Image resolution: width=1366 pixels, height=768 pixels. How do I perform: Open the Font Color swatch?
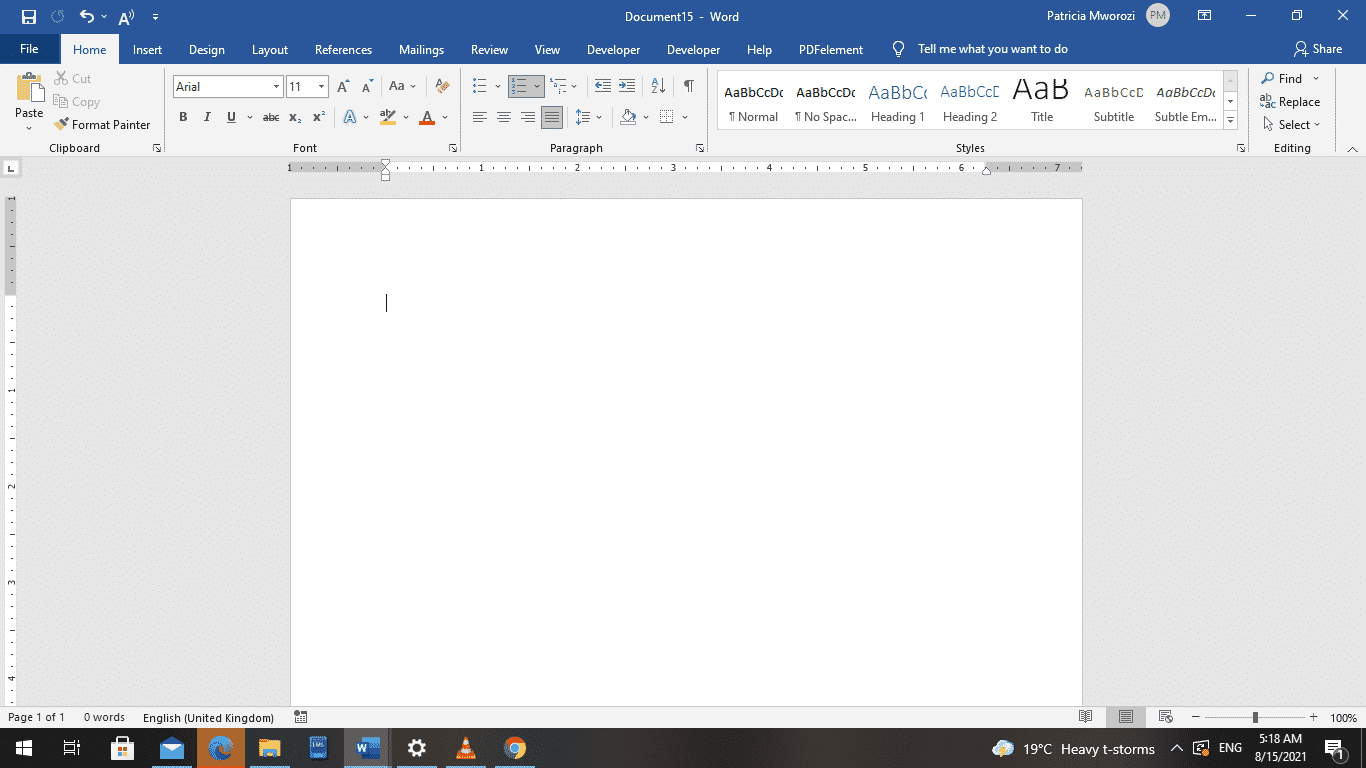pyautogui.click(x=425, y=117)
